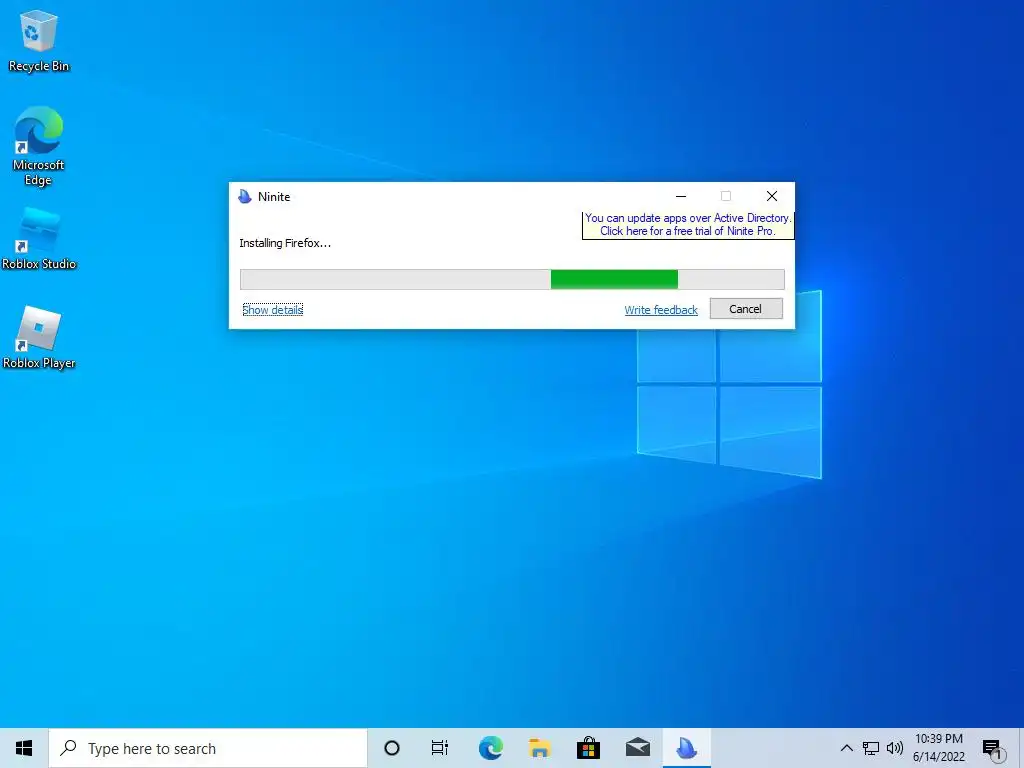Select the Microsoft Edge desktop shortcut

pos(39,146)
